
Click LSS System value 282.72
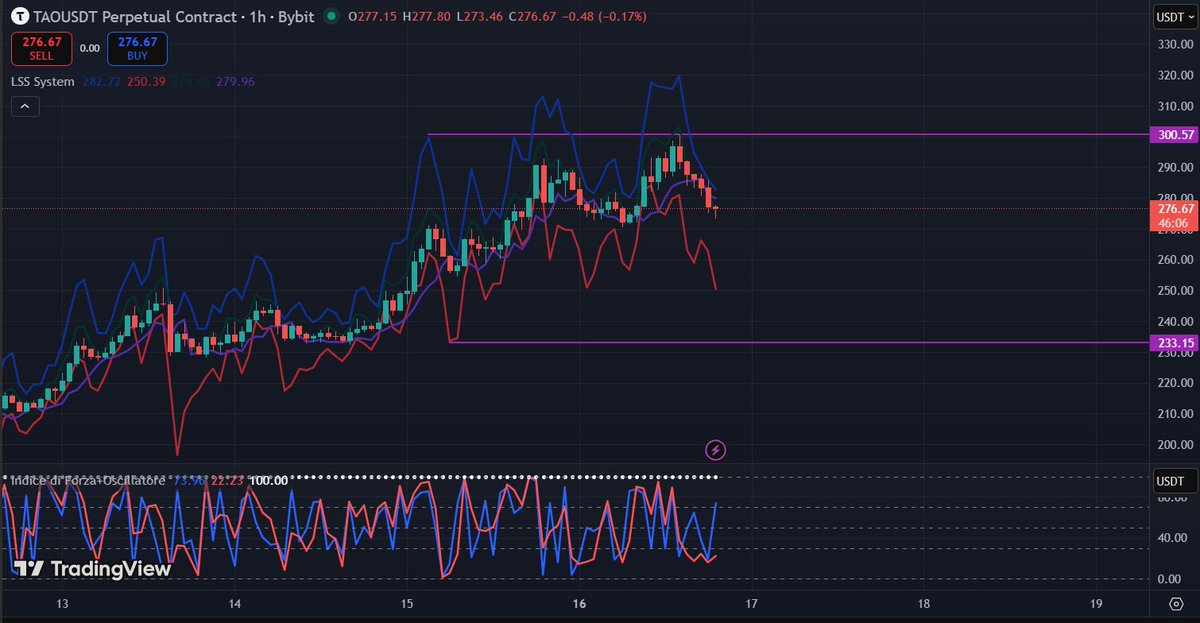[x=100, y=81]
